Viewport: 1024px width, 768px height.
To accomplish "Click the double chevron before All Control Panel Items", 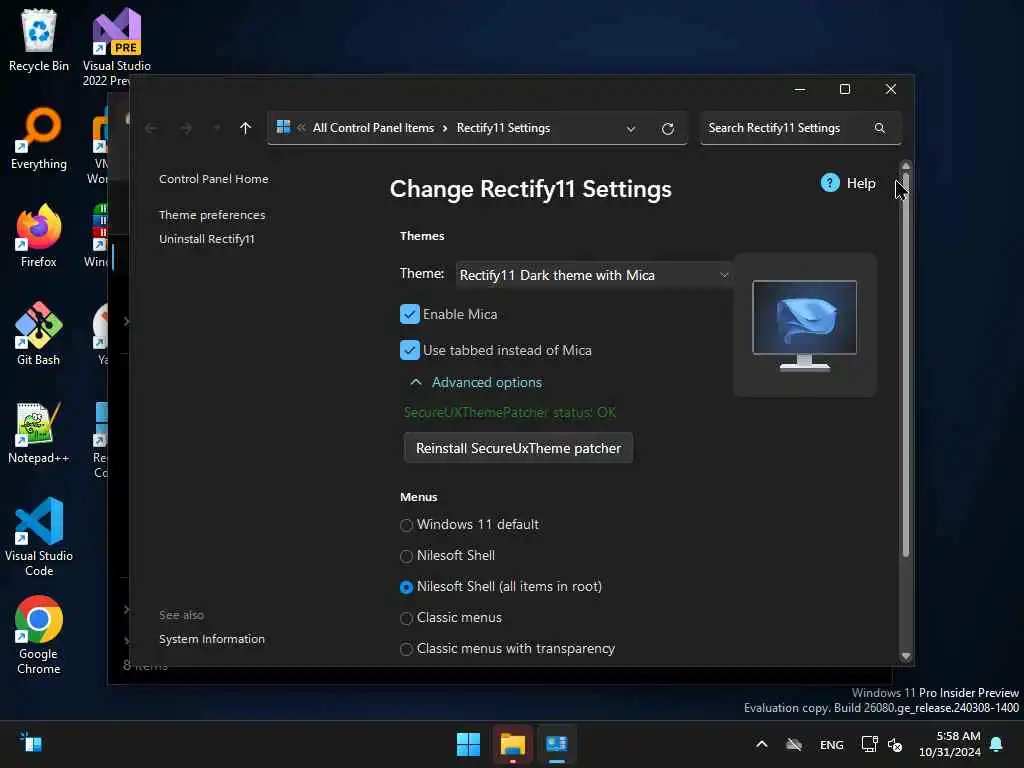I will 301,128.
